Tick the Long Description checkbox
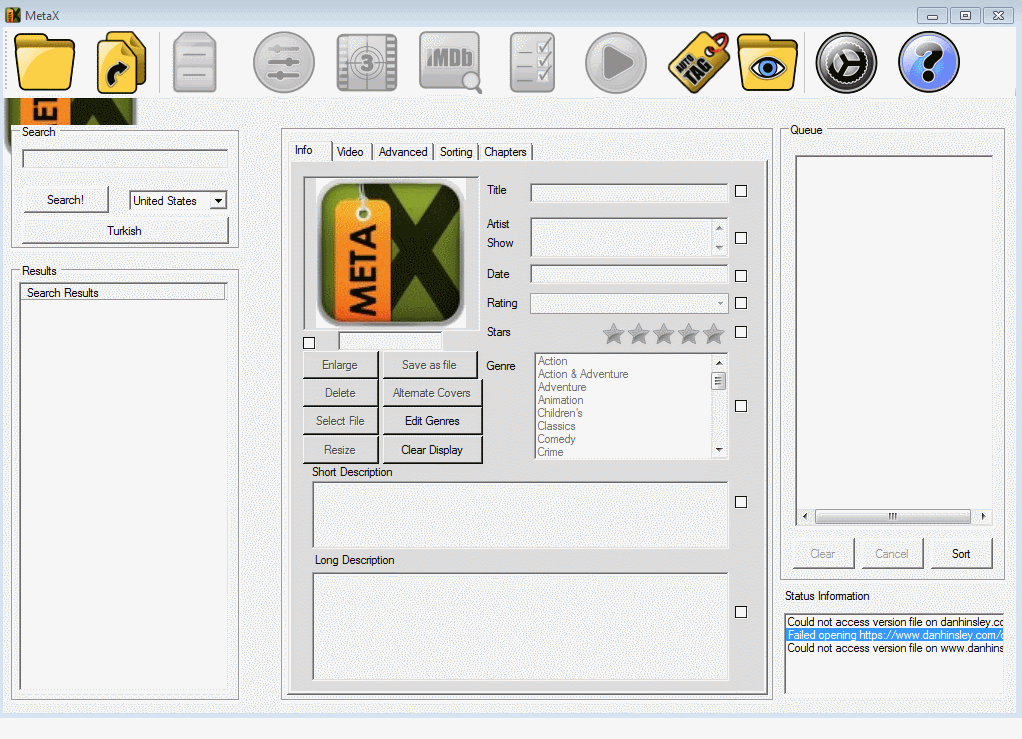Viewport: 1022px width, 739px height. coord(741,612)
